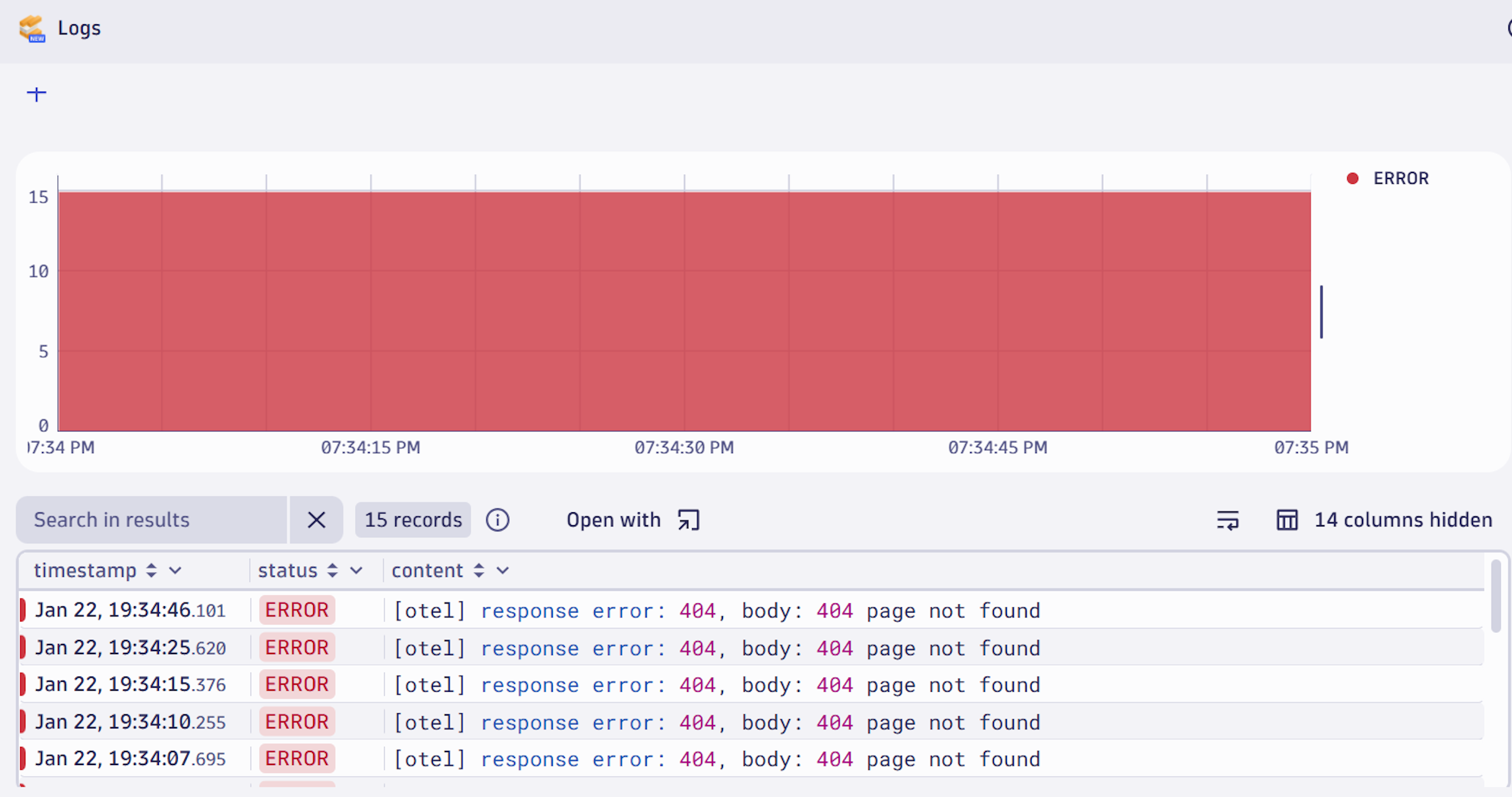Screen dimensions: 1512x797
Task: Sort by content column arrows
Action: tap(479, 570)
